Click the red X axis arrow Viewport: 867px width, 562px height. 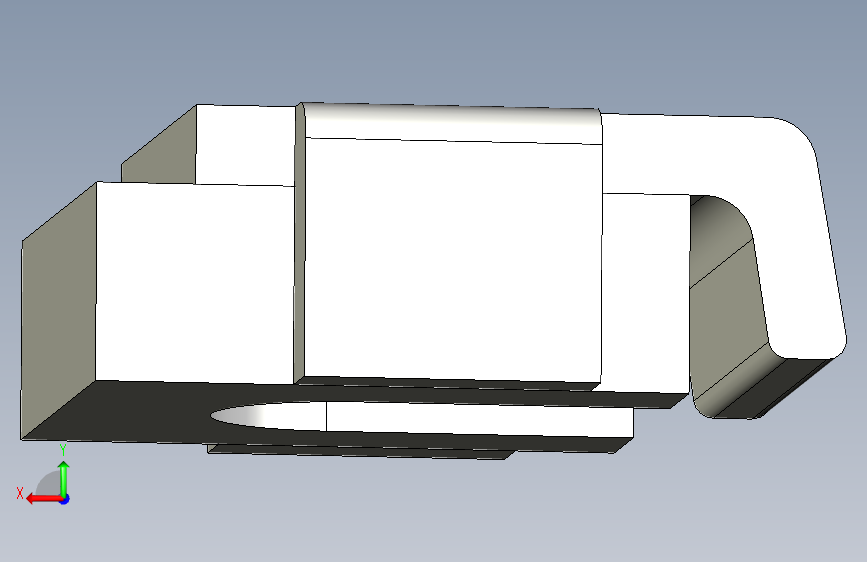44,499
